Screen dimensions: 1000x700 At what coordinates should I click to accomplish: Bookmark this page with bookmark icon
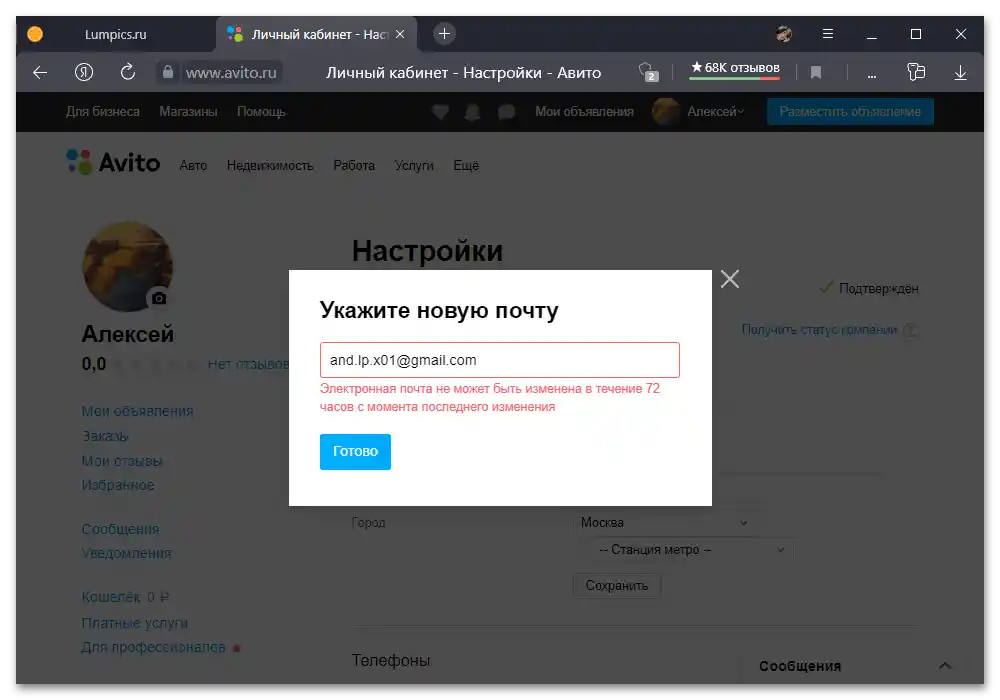(x=816, y=73)
